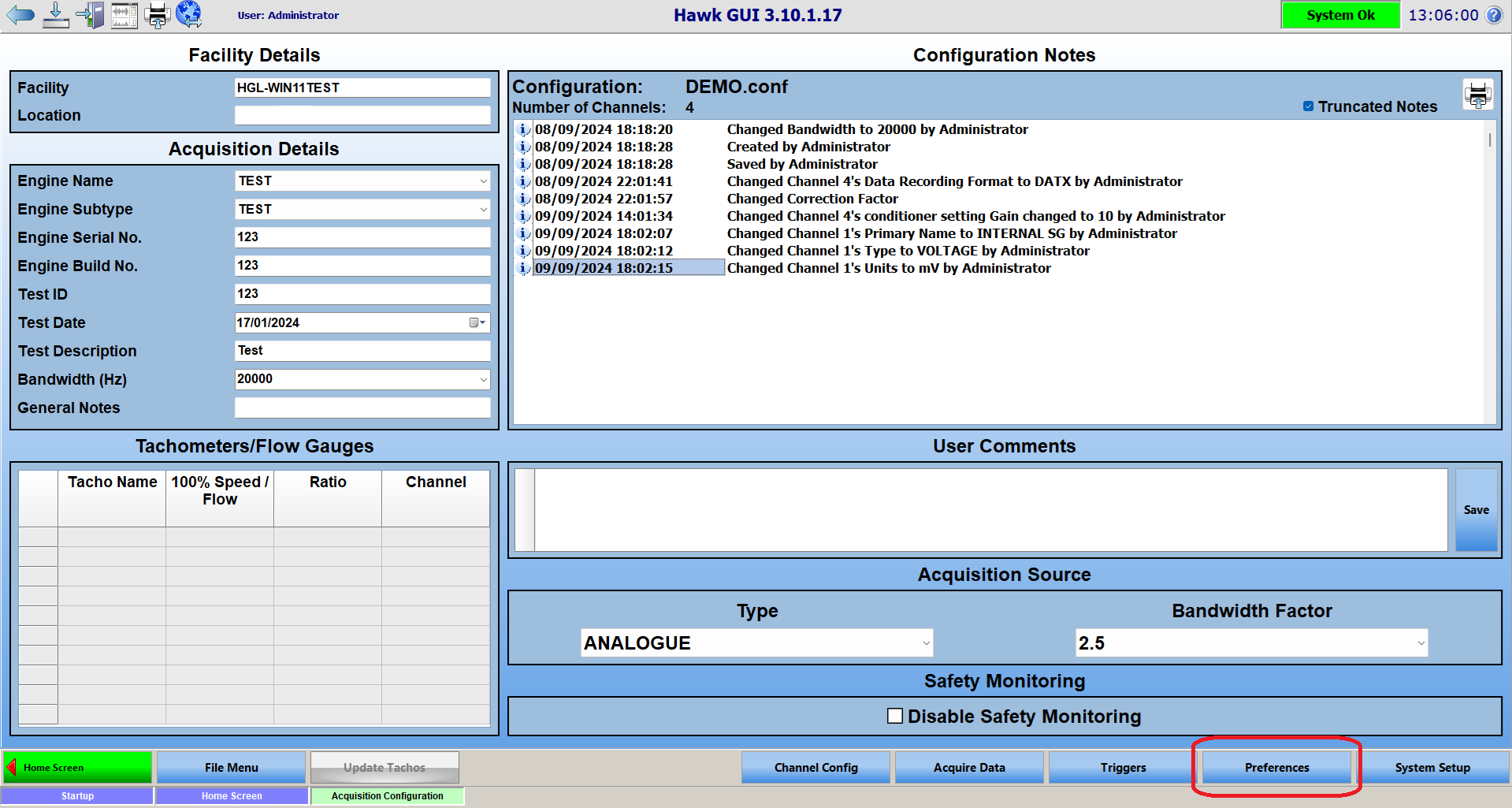Image resolution: width=1512 pixels, height=808 pixels.
Task: Enable Disable Safety Monitoring checkbox
Action: [x=895, y=716]
